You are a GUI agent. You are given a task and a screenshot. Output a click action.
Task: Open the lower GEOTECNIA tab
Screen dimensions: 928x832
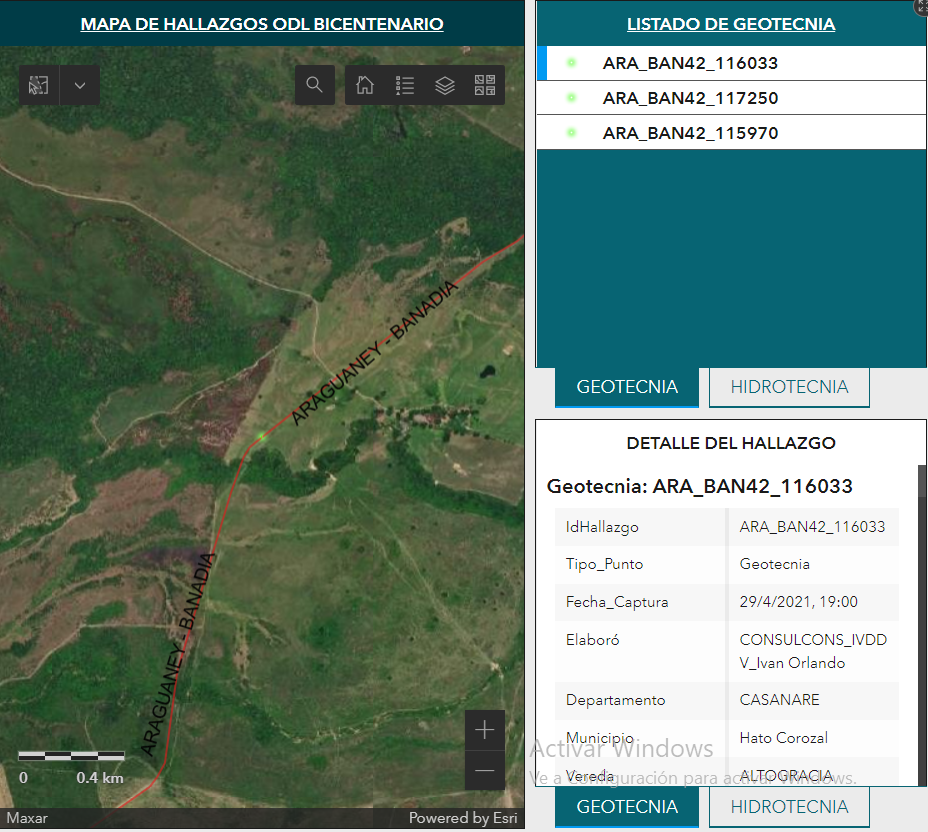coord(627,807)
